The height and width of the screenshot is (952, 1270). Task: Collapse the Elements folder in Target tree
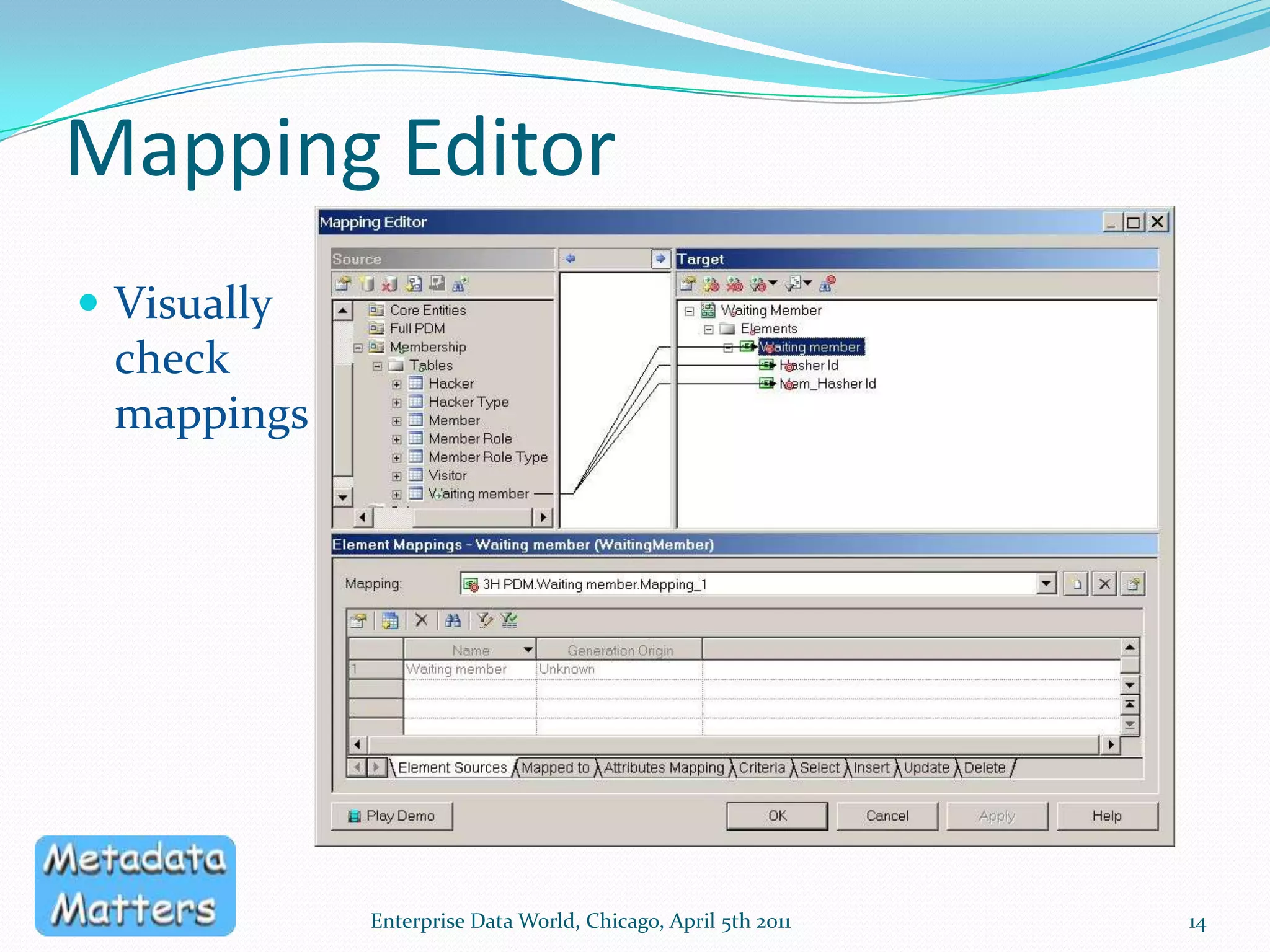coord(709,329)
